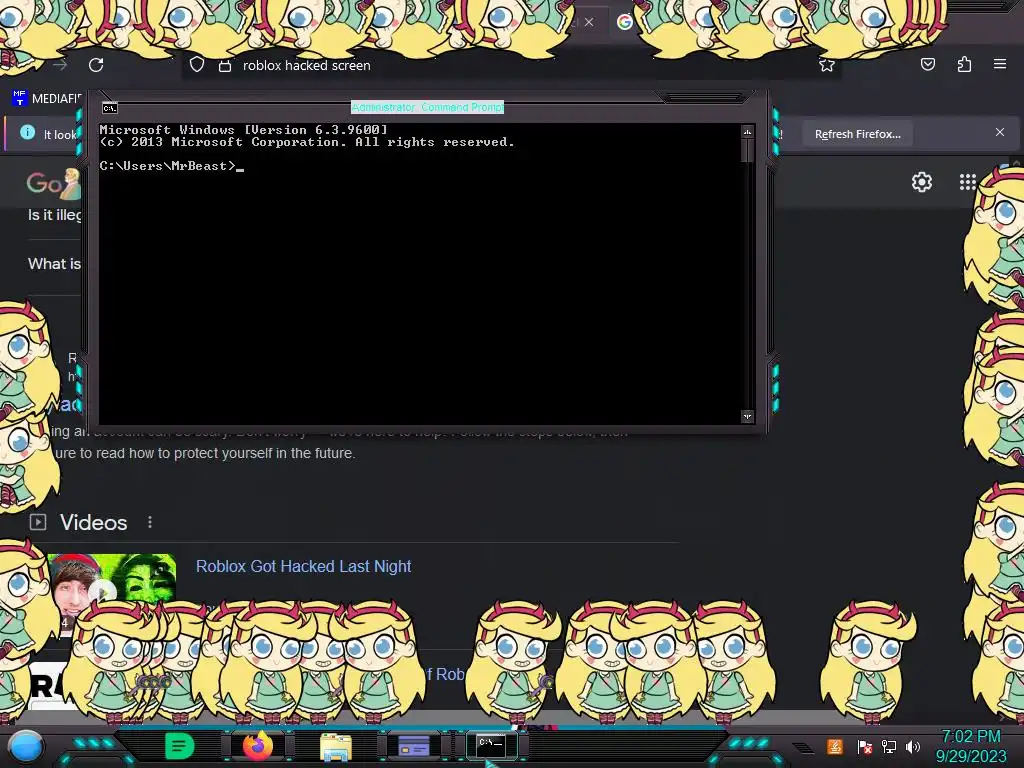Viewport: 1024px width, 768px height.
Task: Open the network tray icon
Action: pyautogui.click(x=889, y=746)
